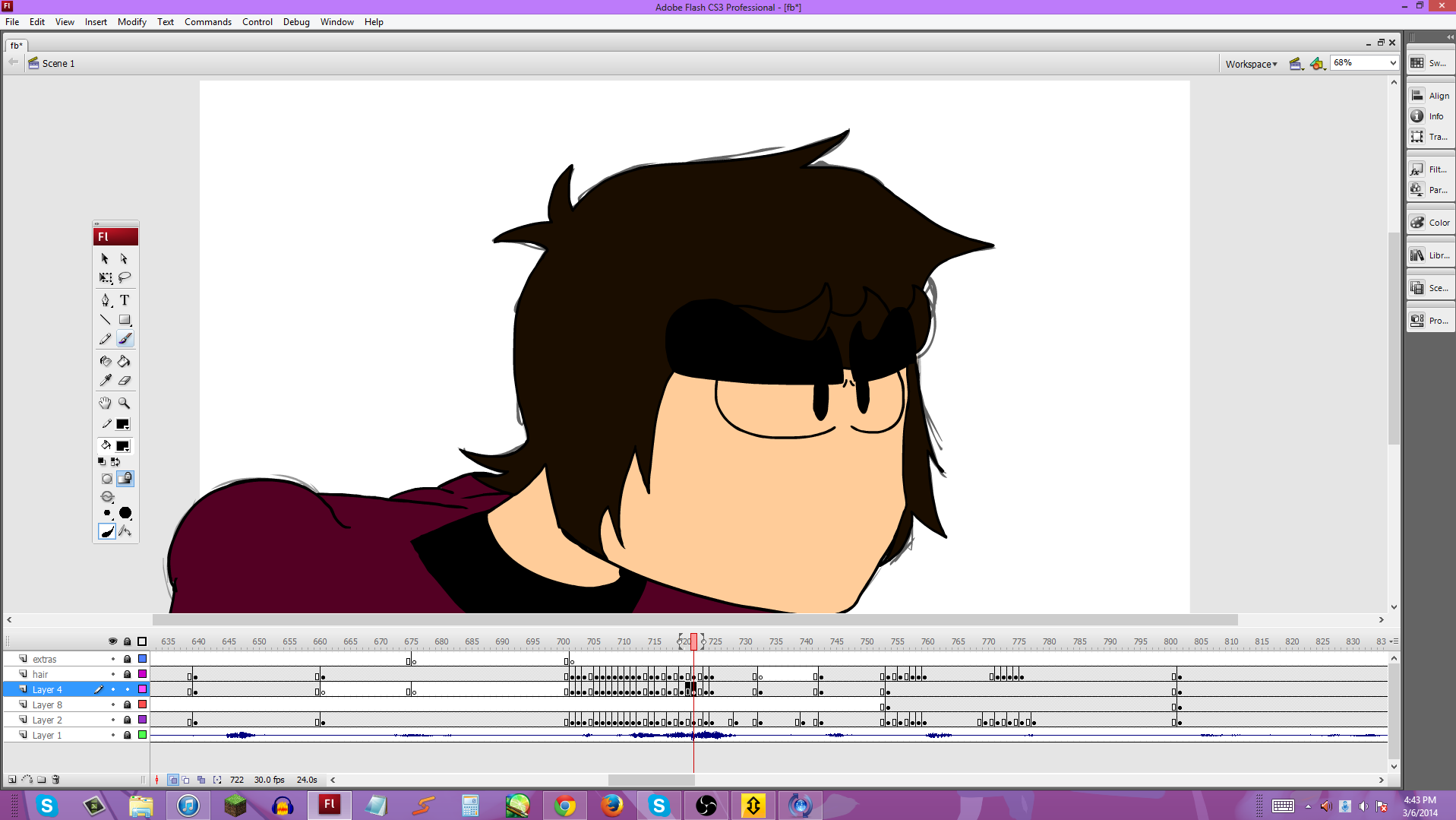Screen dimensions: 1456x820
Task: Click the red playhead marker at frame 722
Action: [x=693, y=642]
